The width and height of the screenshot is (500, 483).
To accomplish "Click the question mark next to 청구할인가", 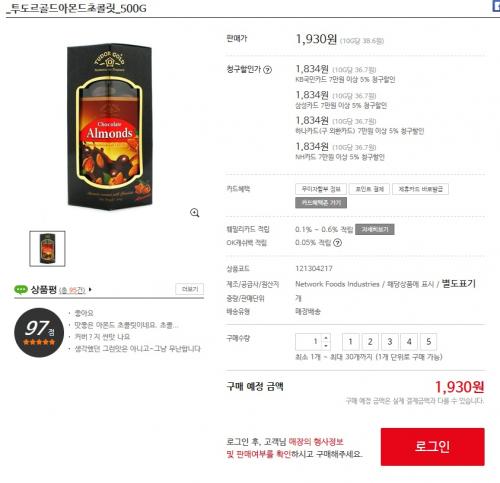I will [x=267, y=70].
